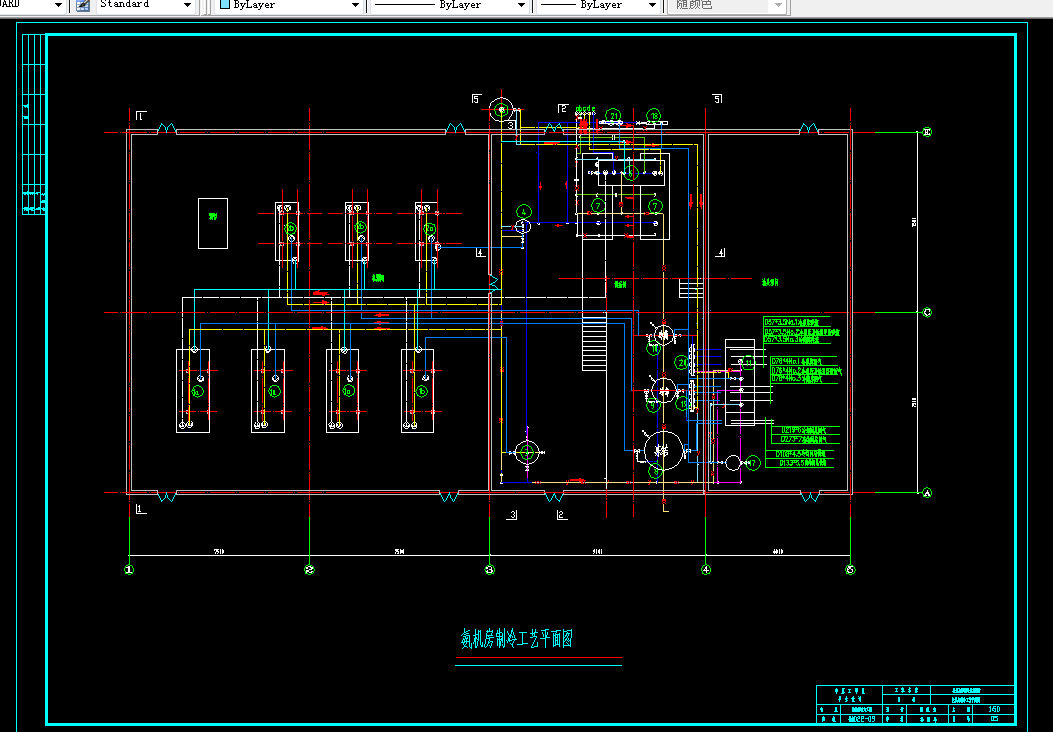Select the drawing title 氨机房制冷工艺平面图
Viewport: 1053px width, 732px height.
[x=516, y=639]
